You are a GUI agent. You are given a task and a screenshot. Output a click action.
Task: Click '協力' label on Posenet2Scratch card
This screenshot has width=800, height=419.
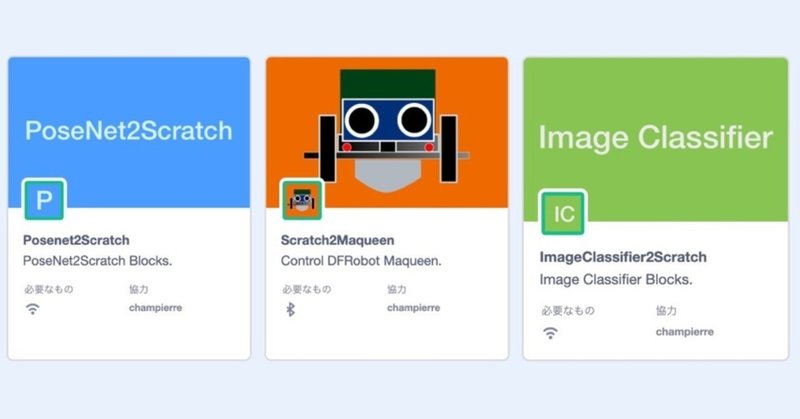(x=138, y=289)
